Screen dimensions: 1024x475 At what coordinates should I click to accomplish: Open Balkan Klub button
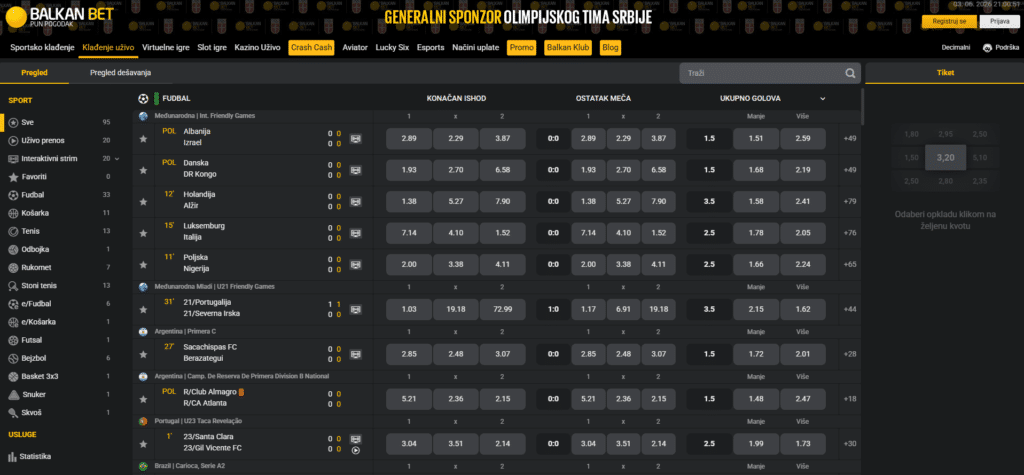[568, 48]
